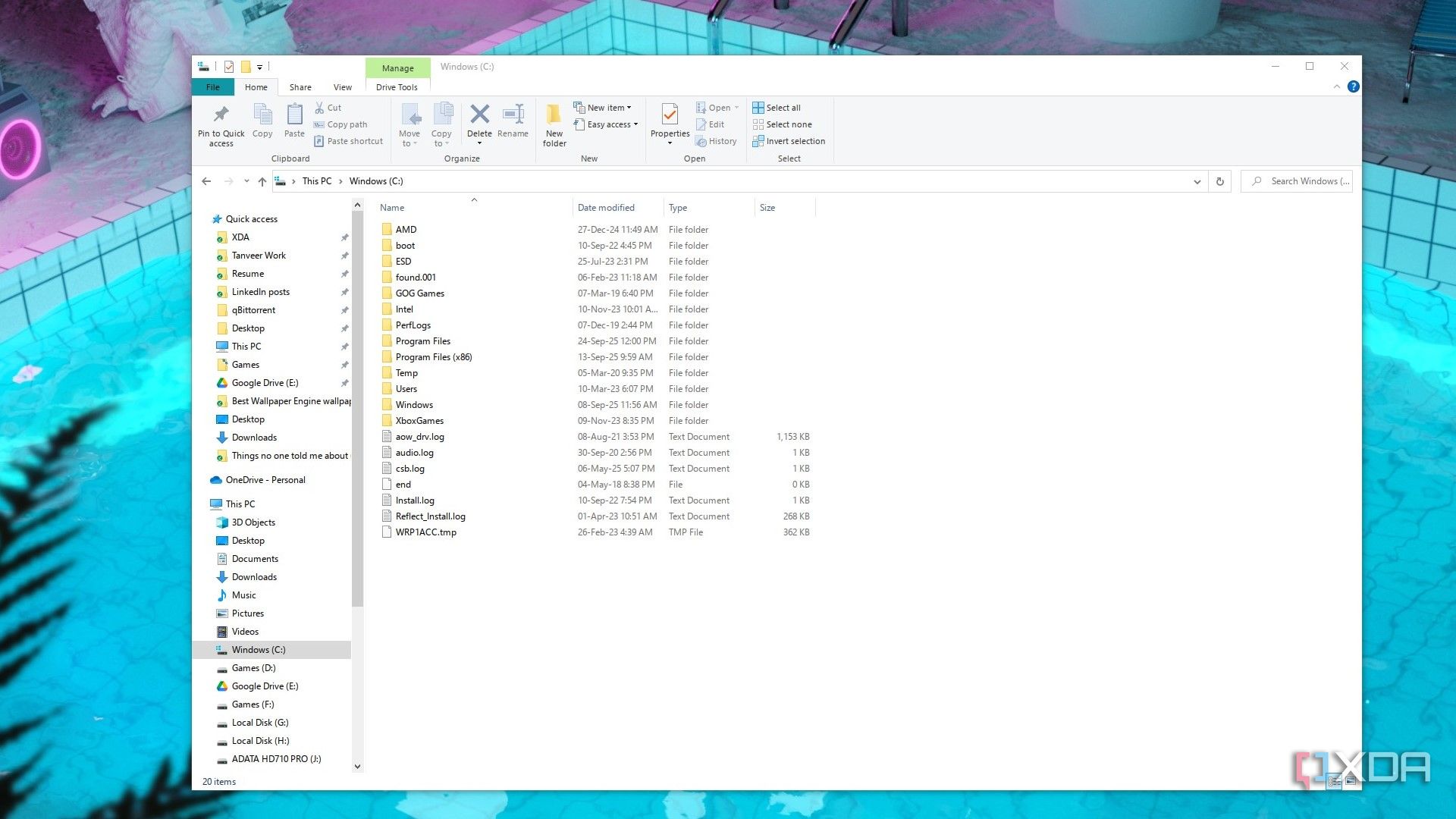
Task: Click the Paste ribbon icon
Action: coord(294,115)
